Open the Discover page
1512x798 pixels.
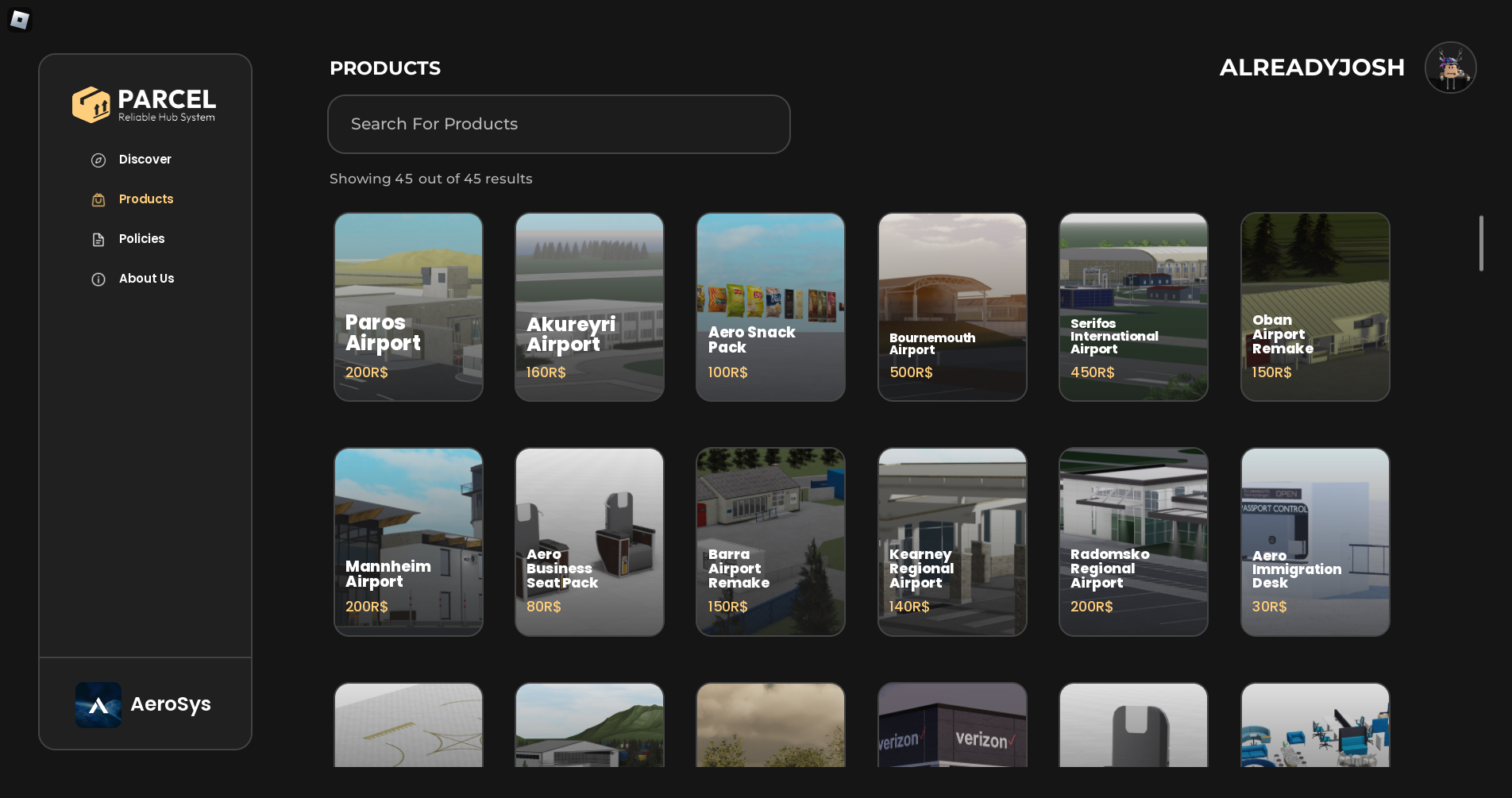click(x=145, y=160)
